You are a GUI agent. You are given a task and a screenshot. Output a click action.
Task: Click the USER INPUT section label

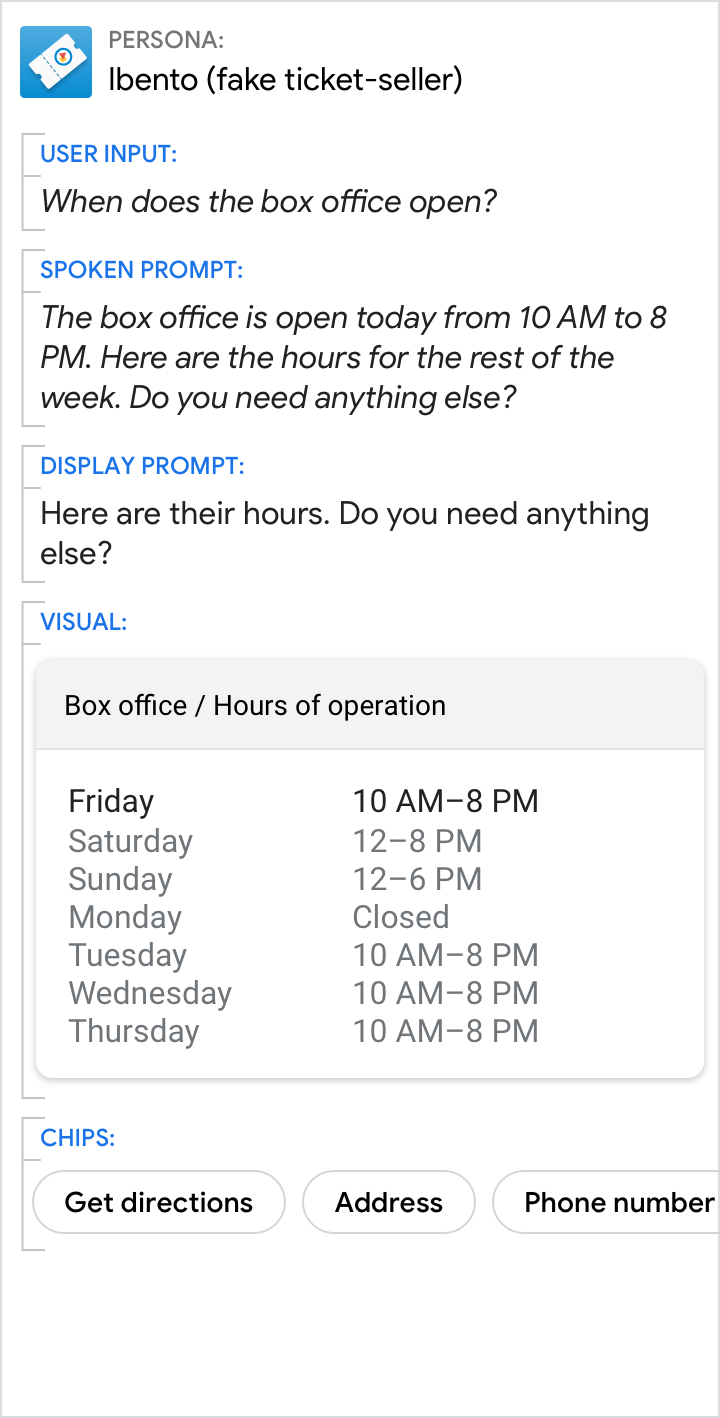pyautogui.click(x=108, y=154)
